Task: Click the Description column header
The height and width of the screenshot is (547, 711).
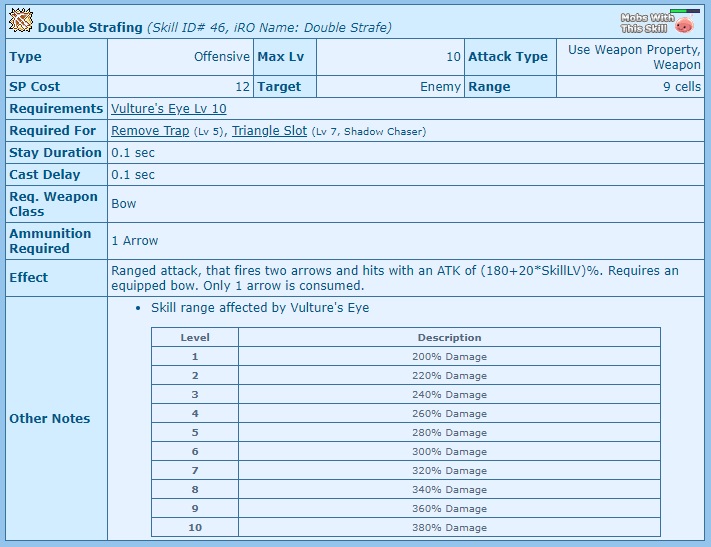Action: [x=449, y=337]
